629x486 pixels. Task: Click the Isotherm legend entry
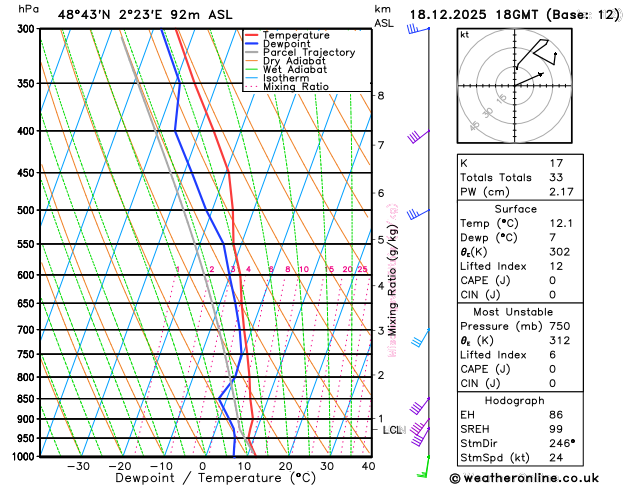[x=277, y=78]
